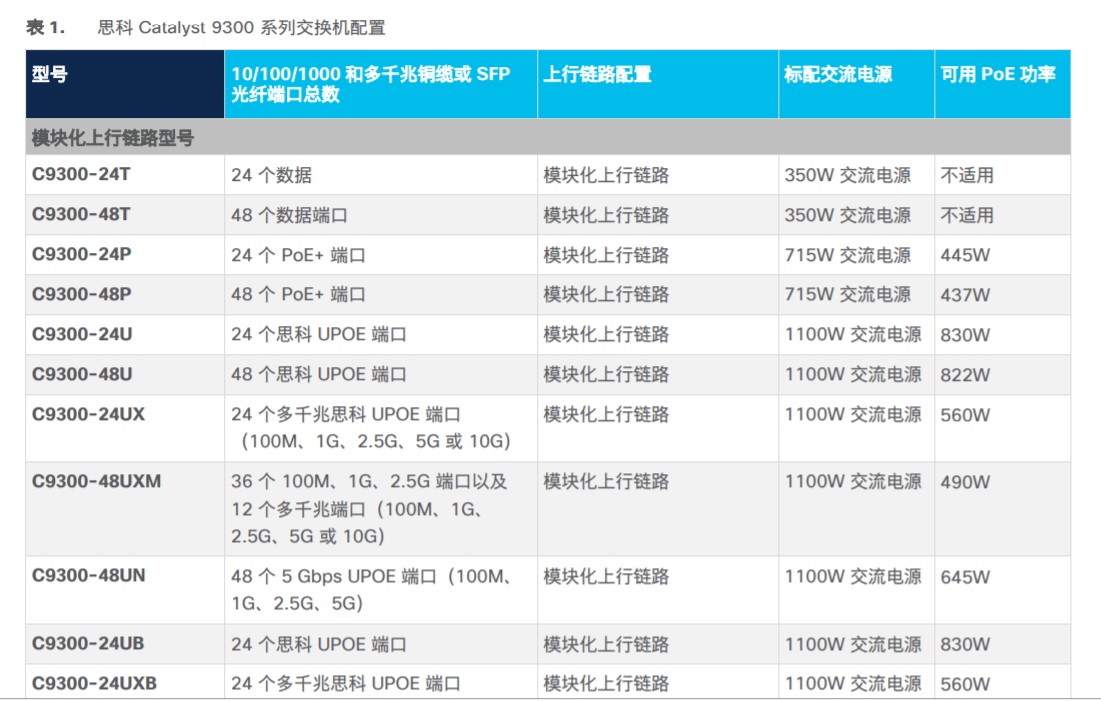1101x701 pixels.
Task: Select "350W 交流电源" in the C9300-48T row
Action: (848, 215)
